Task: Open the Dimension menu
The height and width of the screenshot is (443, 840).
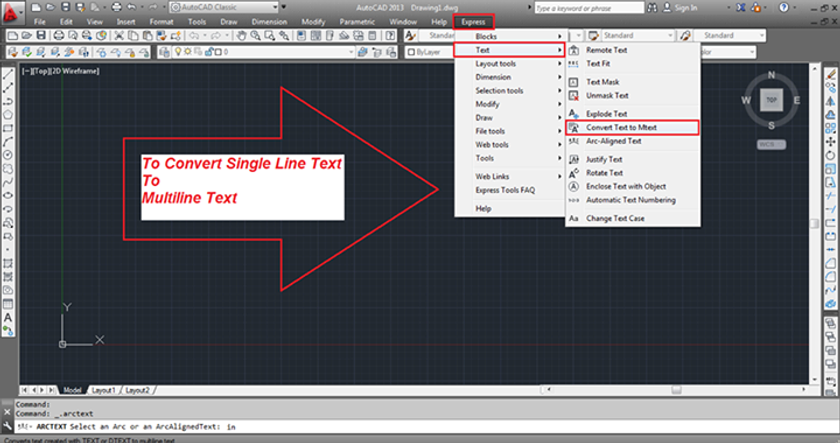Action: tap(269, 22)
